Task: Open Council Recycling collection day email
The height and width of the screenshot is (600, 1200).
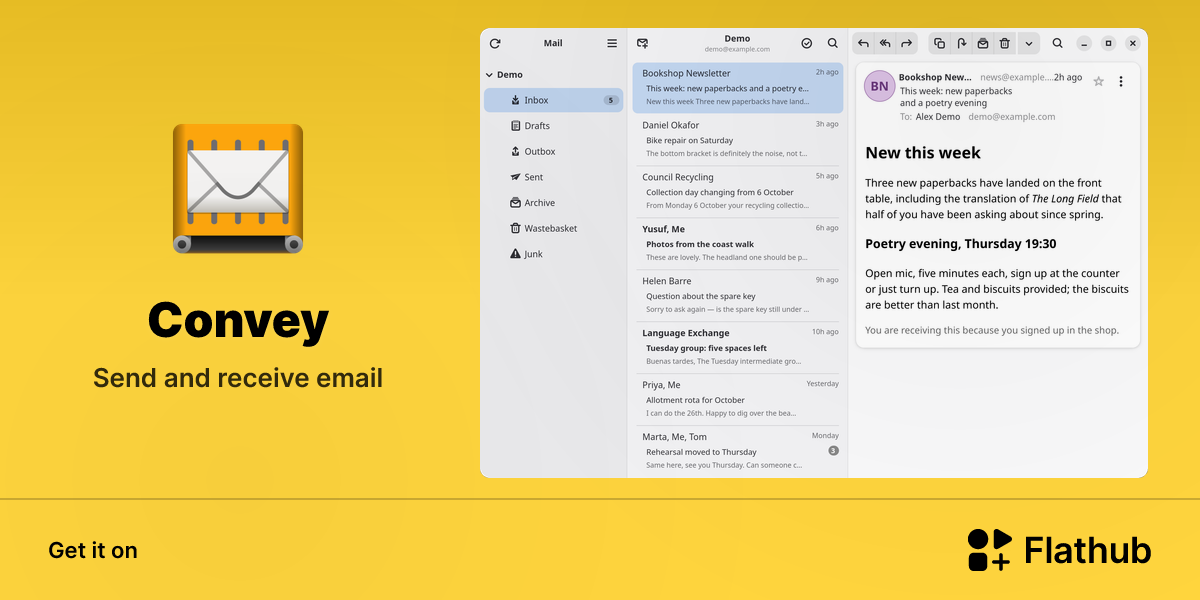Action: tap(738, 192)
